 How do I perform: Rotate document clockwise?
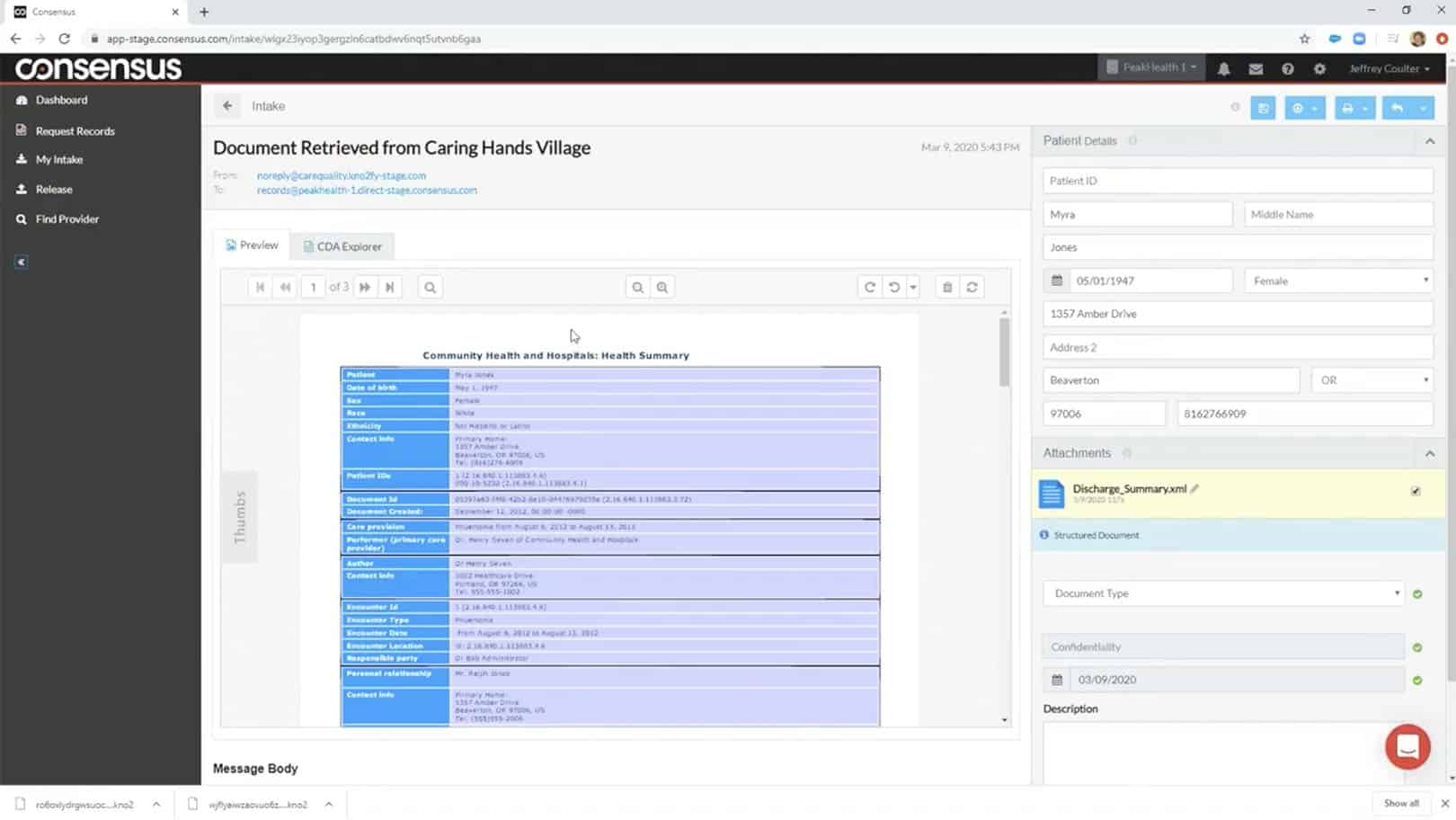click(869, 288)
